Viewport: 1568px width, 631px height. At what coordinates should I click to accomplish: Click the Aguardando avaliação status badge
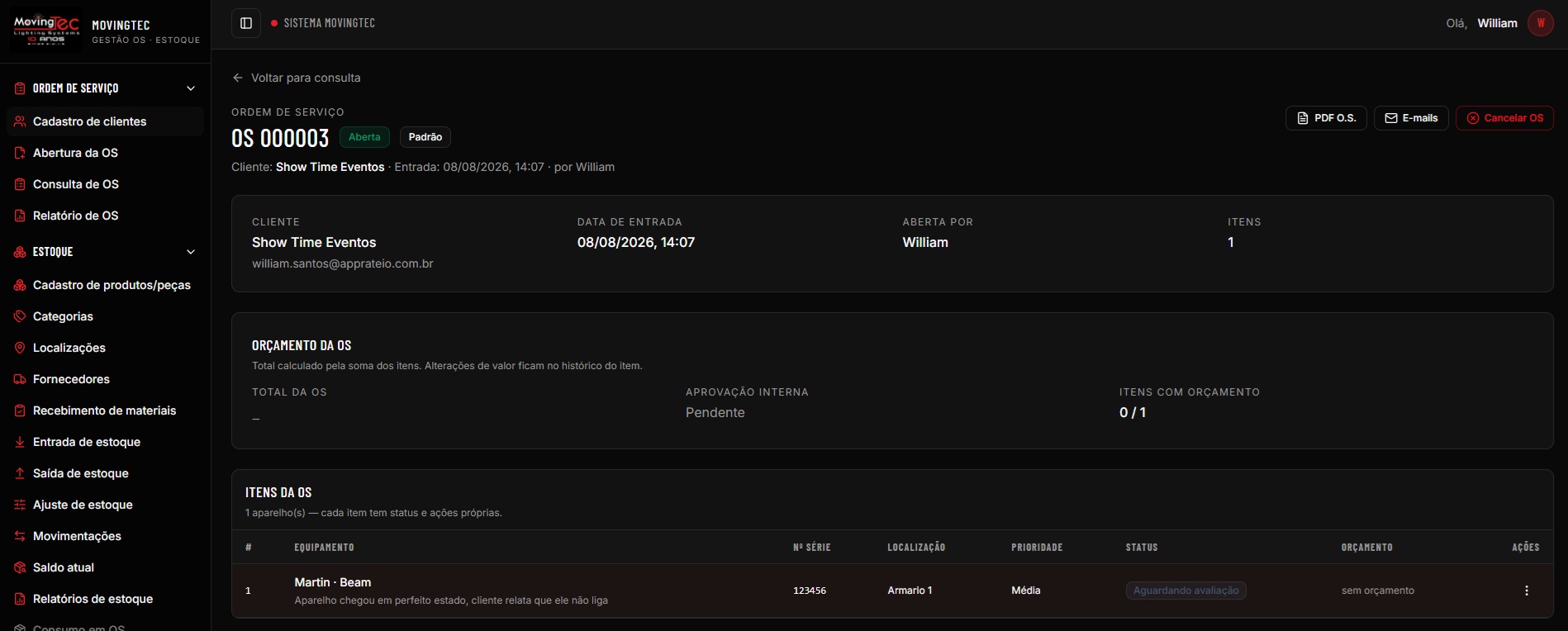pos(1186,591)
